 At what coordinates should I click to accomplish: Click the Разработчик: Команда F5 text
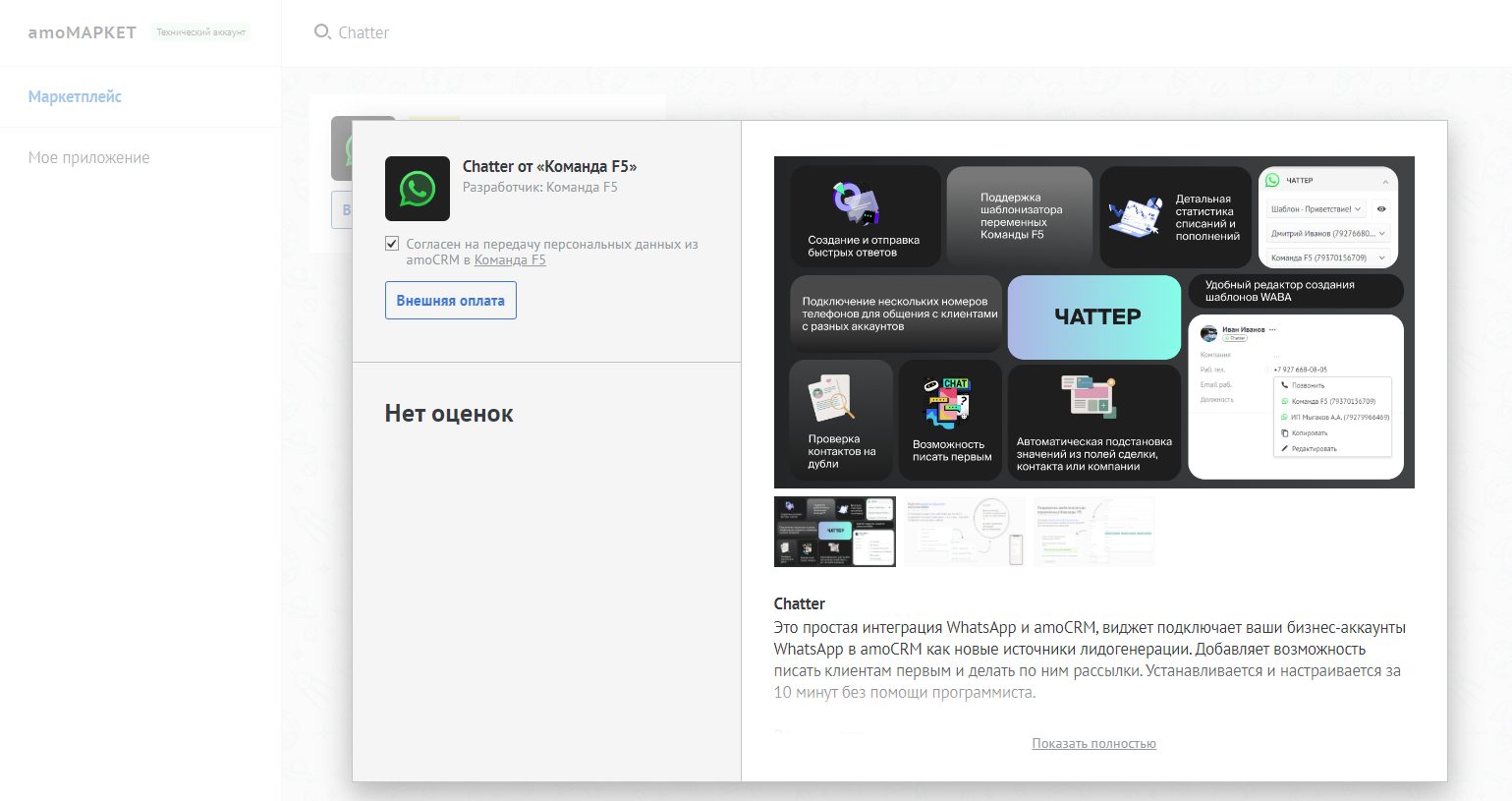tap(540, 188)
